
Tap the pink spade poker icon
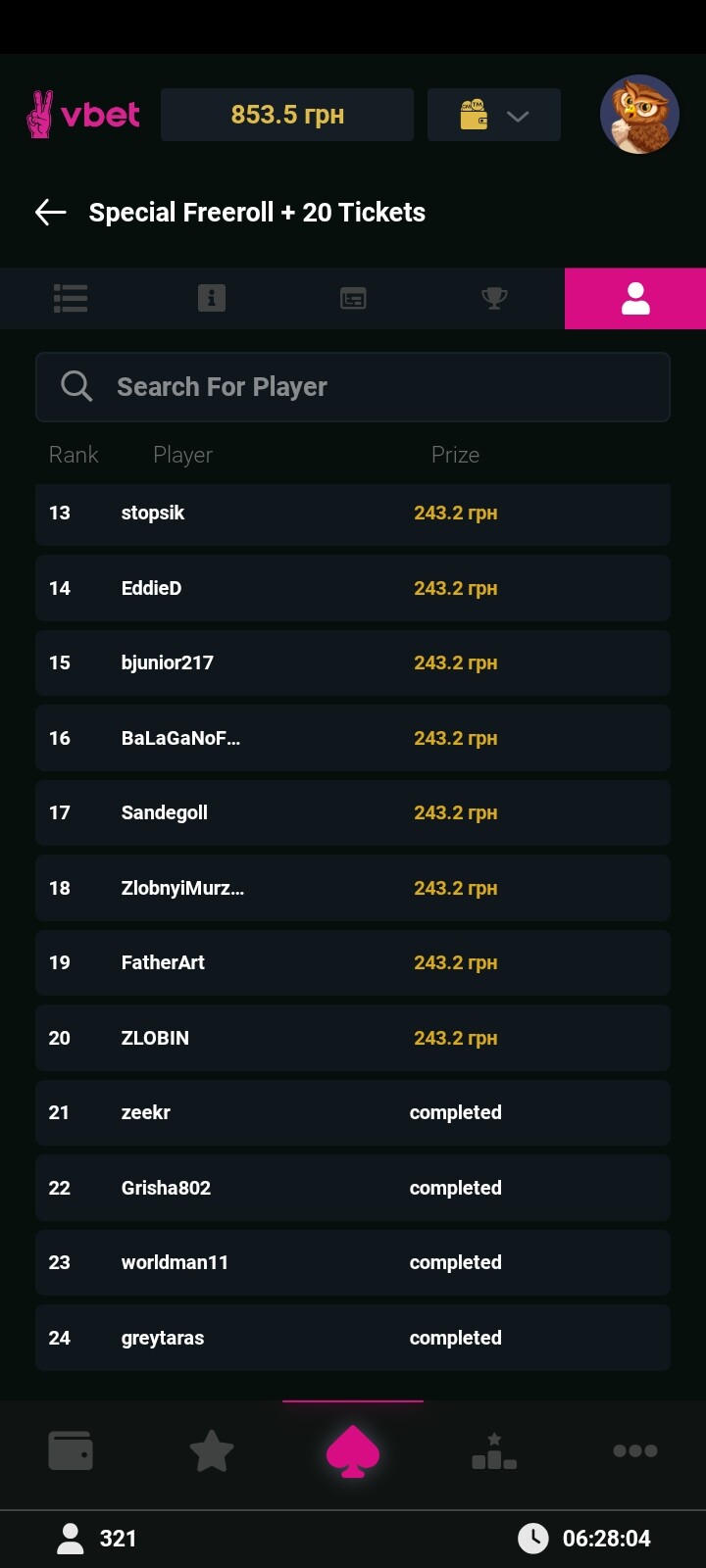[353, 1451]
